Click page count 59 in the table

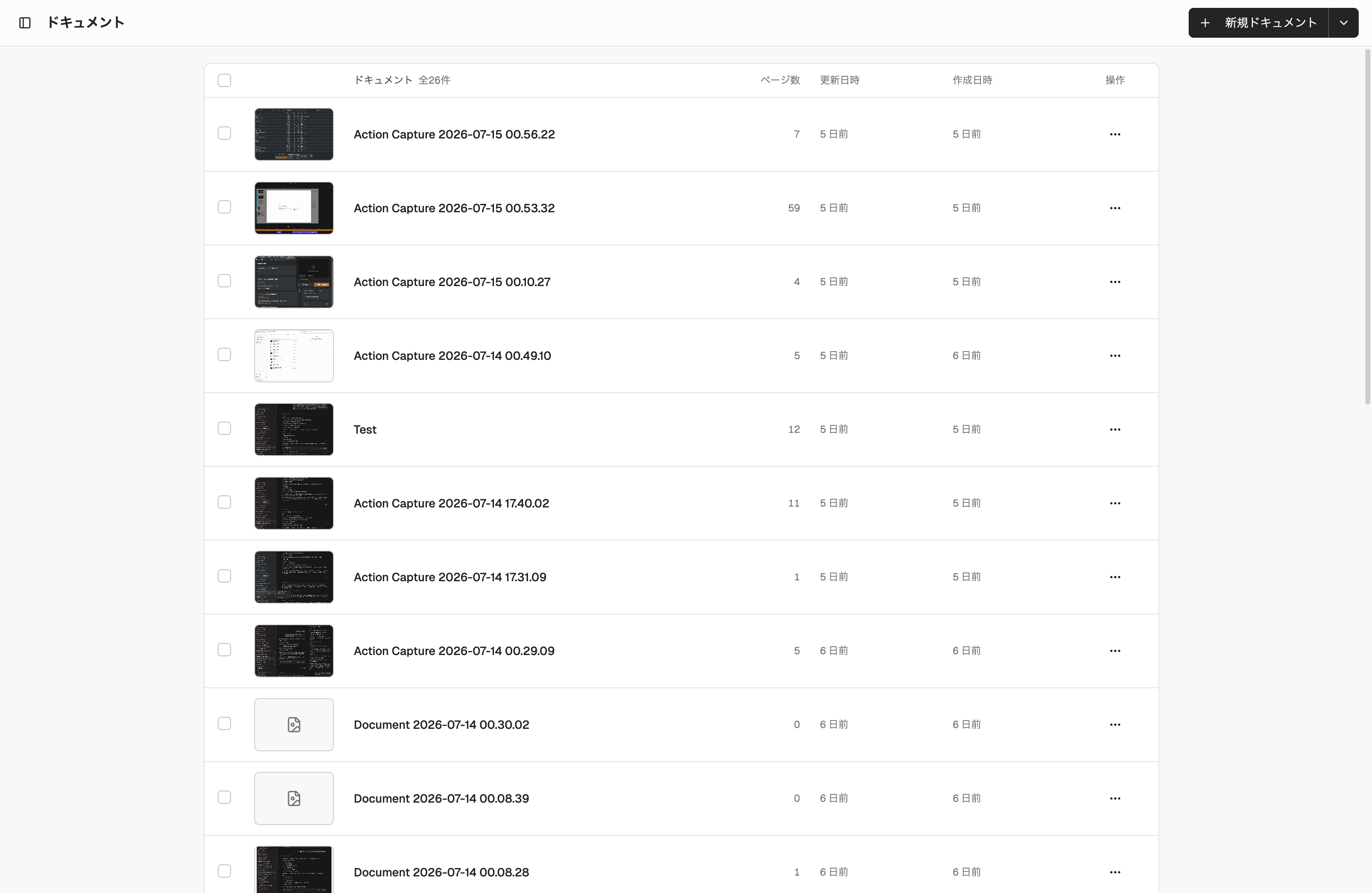coord(794,208)
